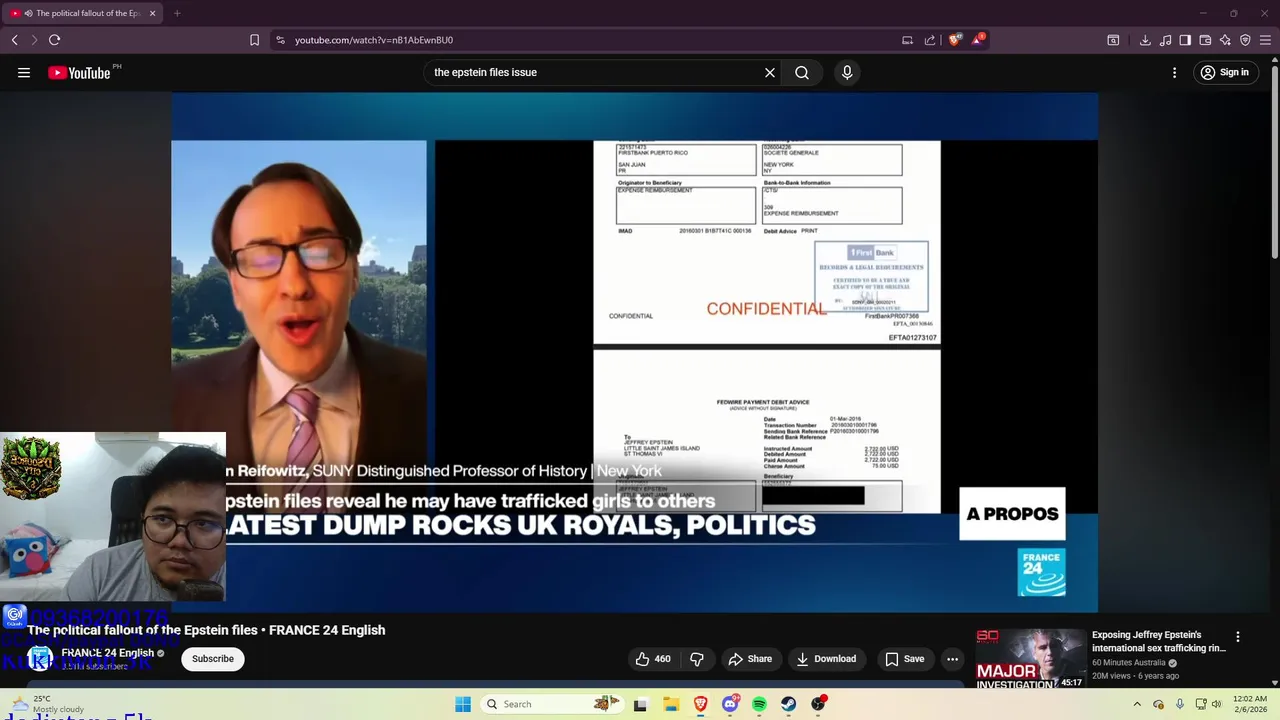The width and height of the screenshot is (1280, 720).
Task: Open Spotify from the taskbar
Action: [760, 704]
